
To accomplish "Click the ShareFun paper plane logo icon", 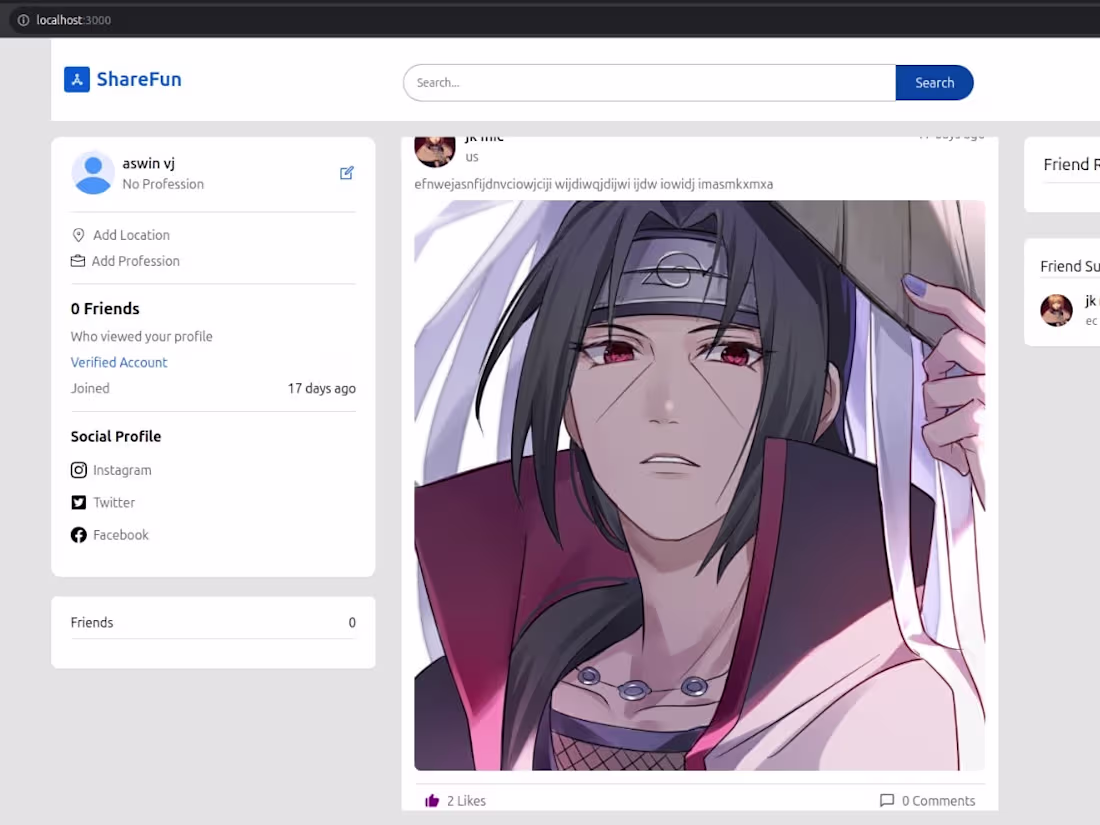I will pos(77,79).
